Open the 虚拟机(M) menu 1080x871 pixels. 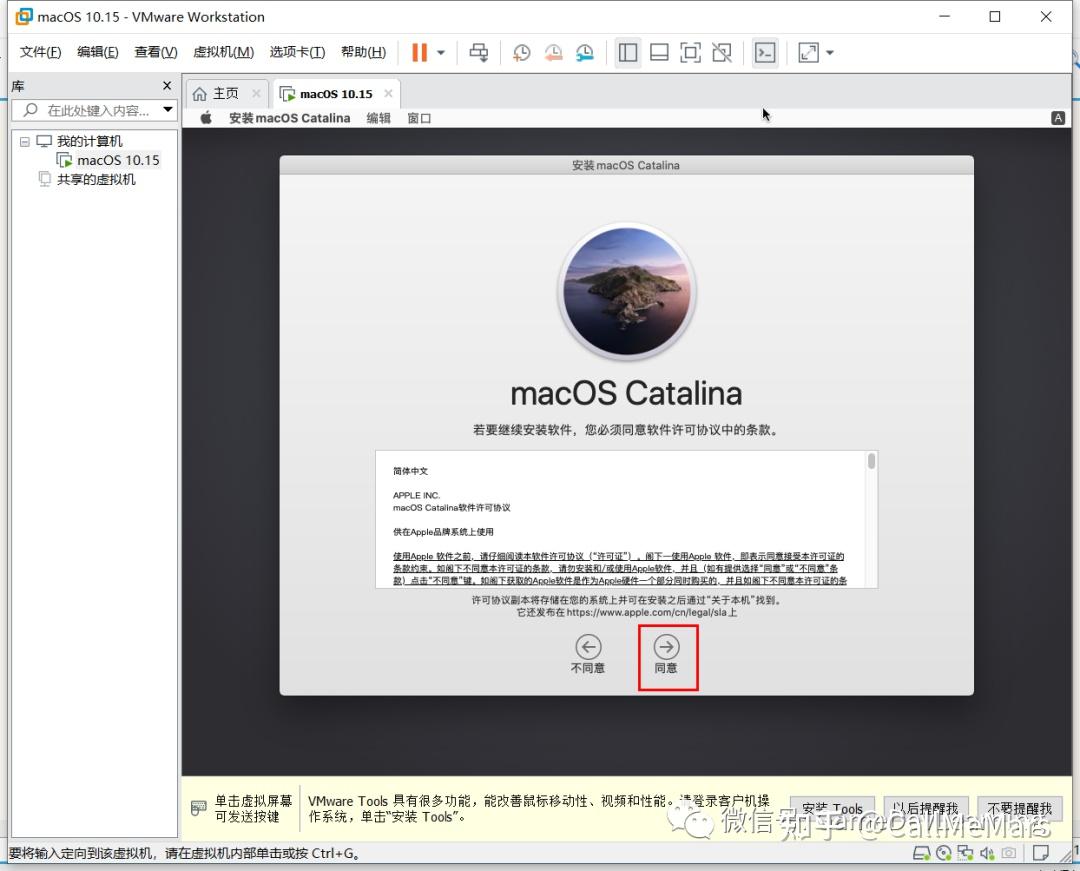pyautogui.click(x=223, y=52)
